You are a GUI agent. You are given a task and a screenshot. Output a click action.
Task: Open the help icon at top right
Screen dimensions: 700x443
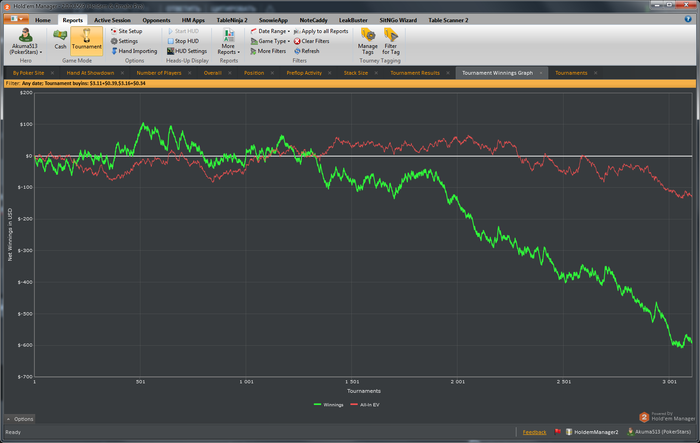point(688,19)
